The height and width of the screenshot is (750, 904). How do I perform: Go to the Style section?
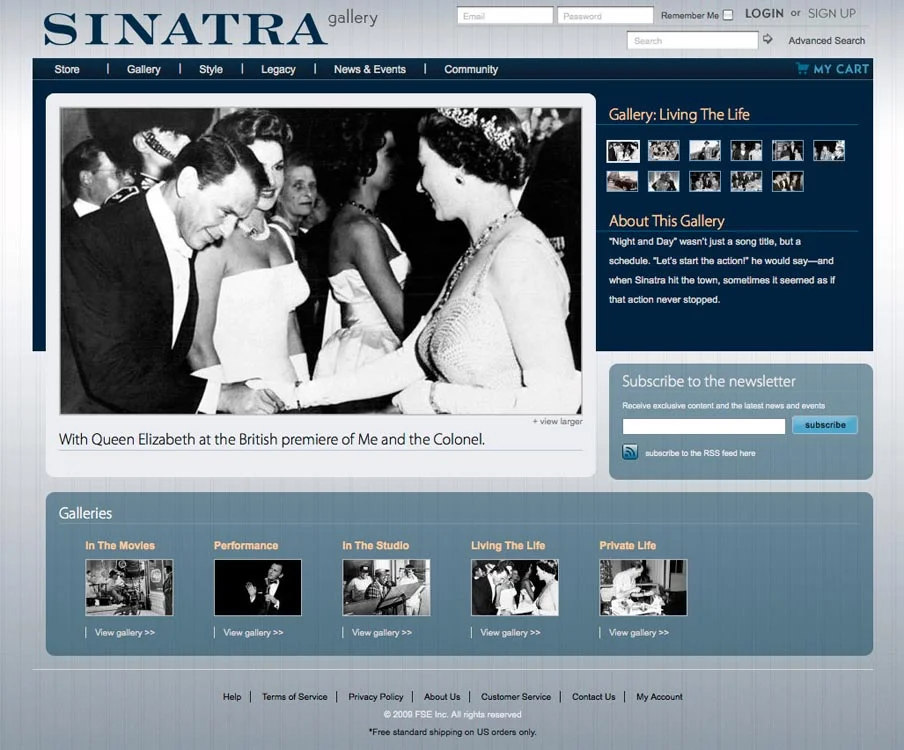click(x=210, y=69)
